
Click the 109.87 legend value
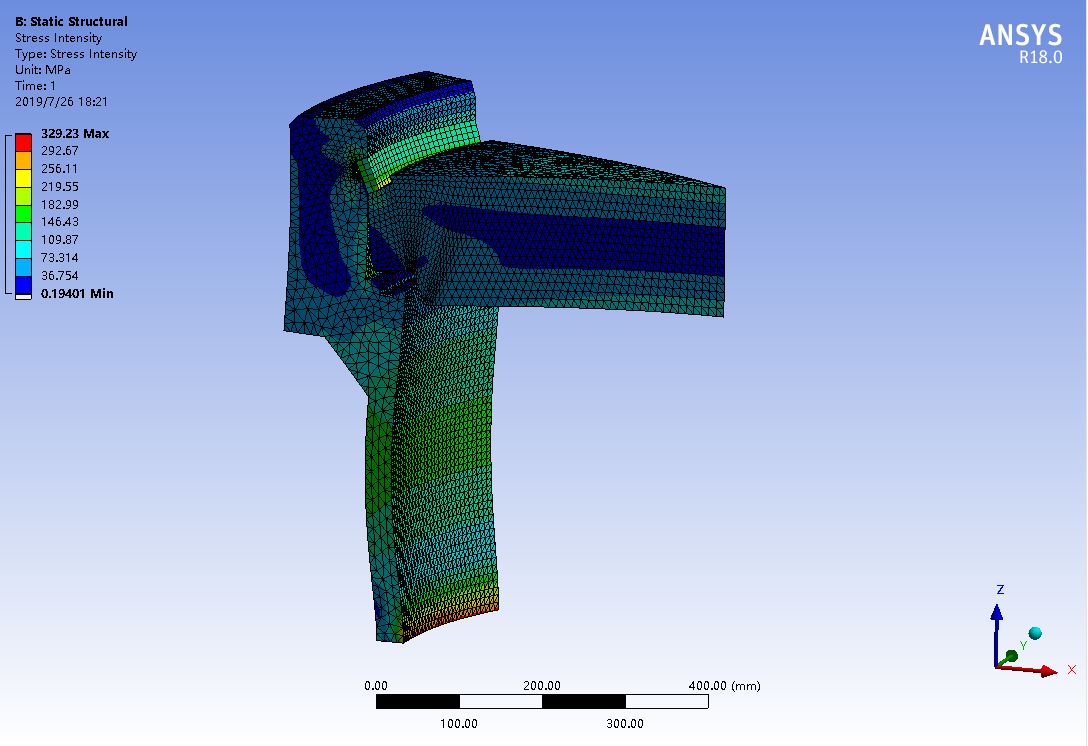(60, 239)
